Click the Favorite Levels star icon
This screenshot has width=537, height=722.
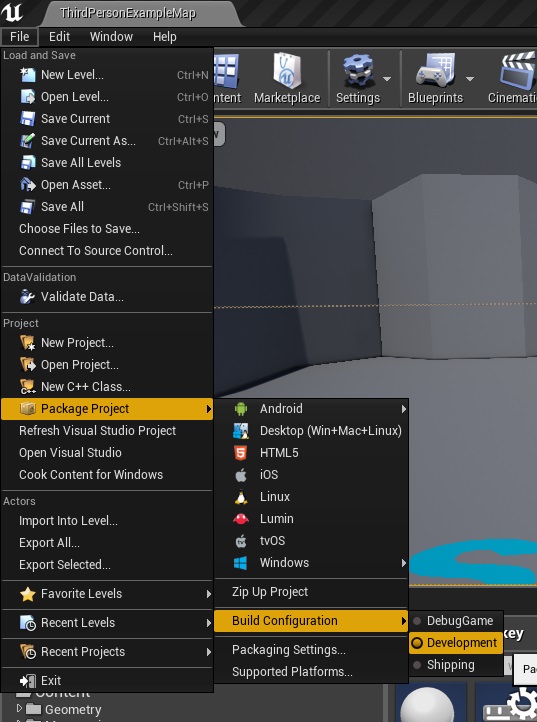tap(28, 594)
